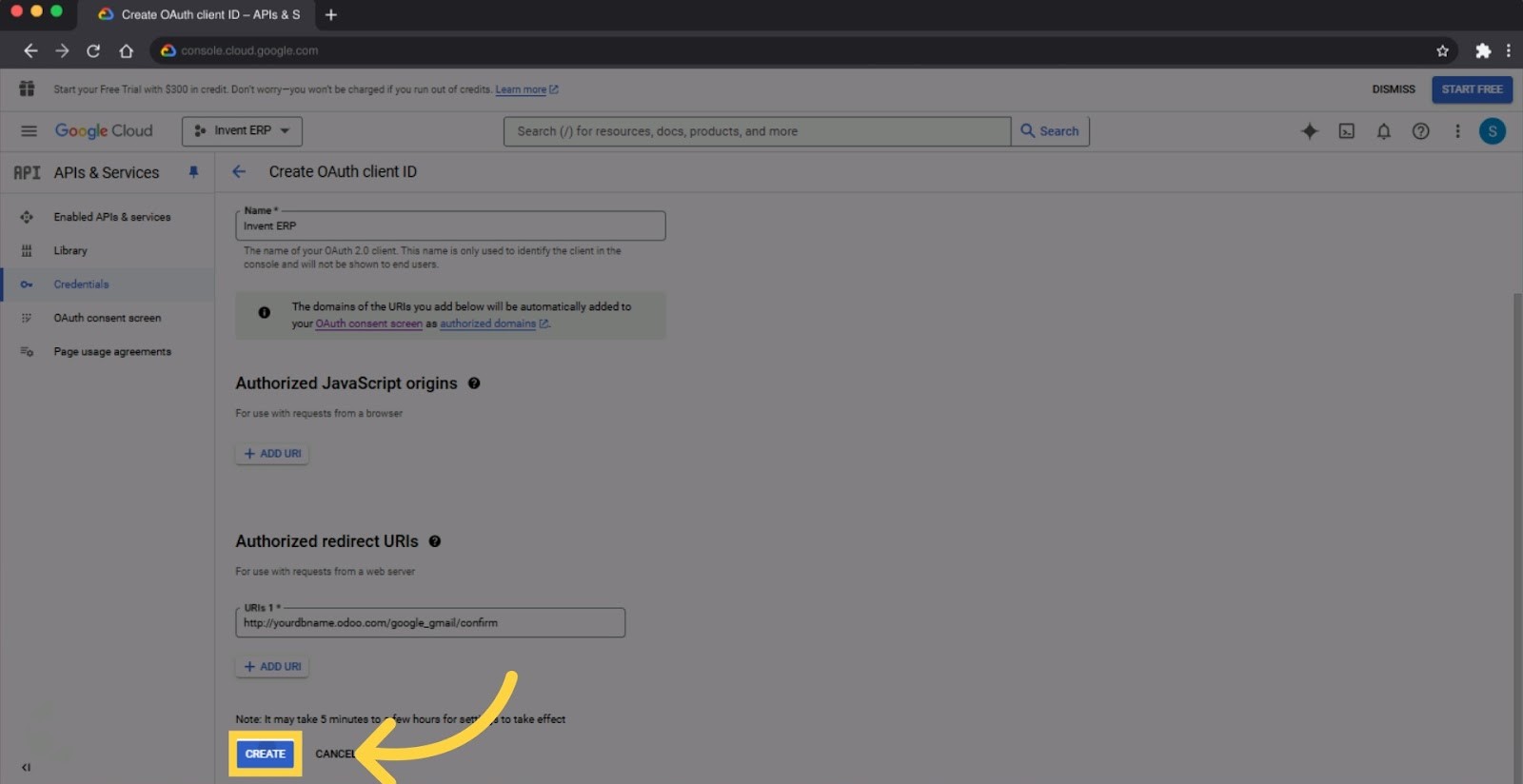
Task: Open help question mark menu
Action: pos(1420,131)
